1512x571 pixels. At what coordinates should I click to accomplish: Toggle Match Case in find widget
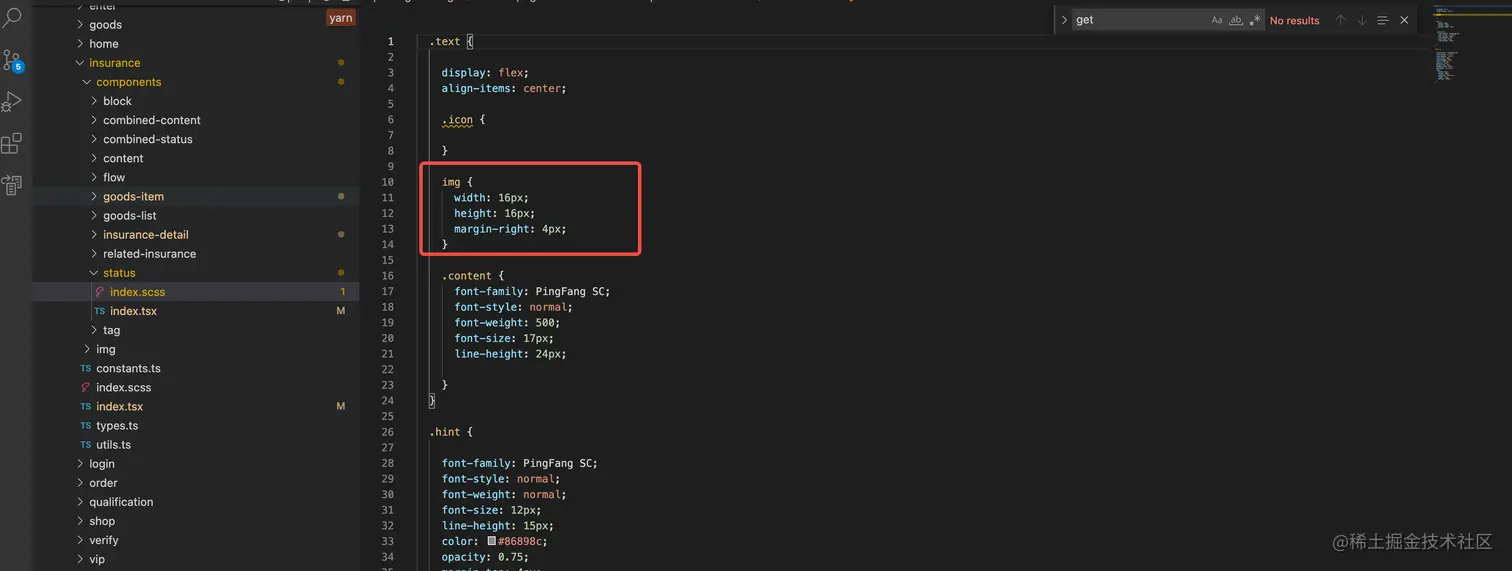[x=1217, y=20]
